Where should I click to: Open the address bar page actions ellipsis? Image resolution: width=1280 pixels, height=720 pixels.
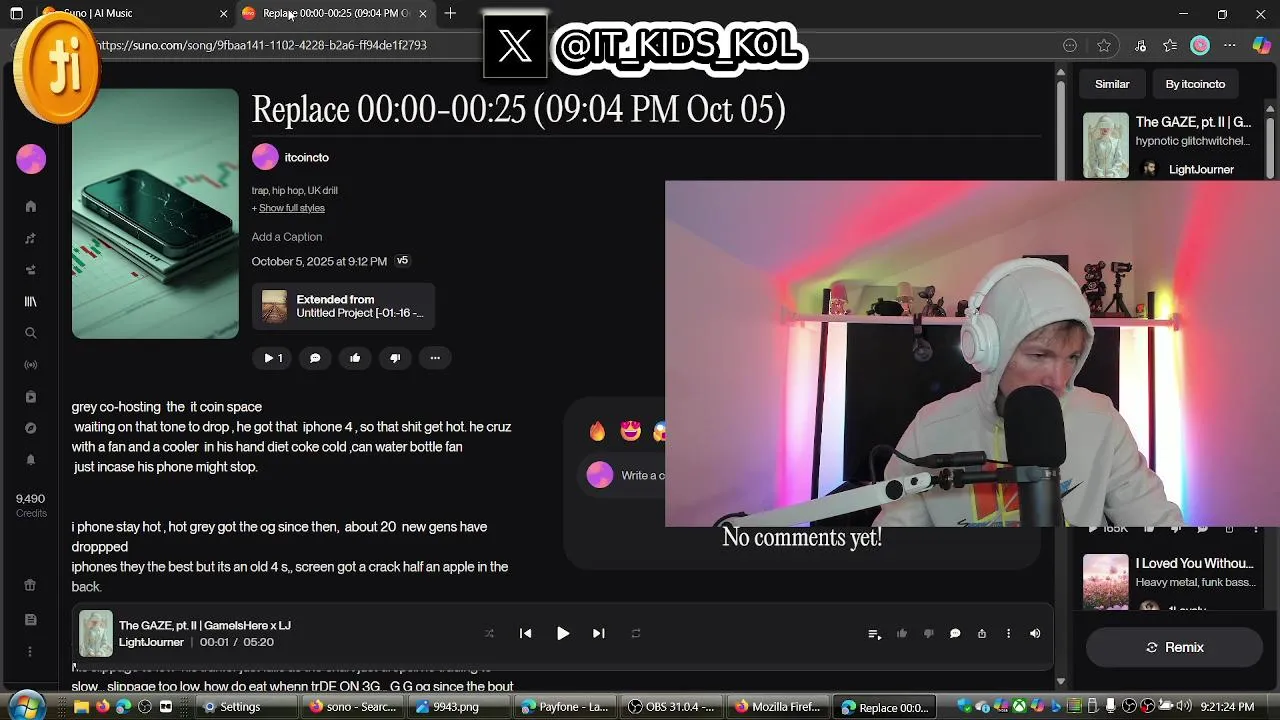(x=1070, y=45)
